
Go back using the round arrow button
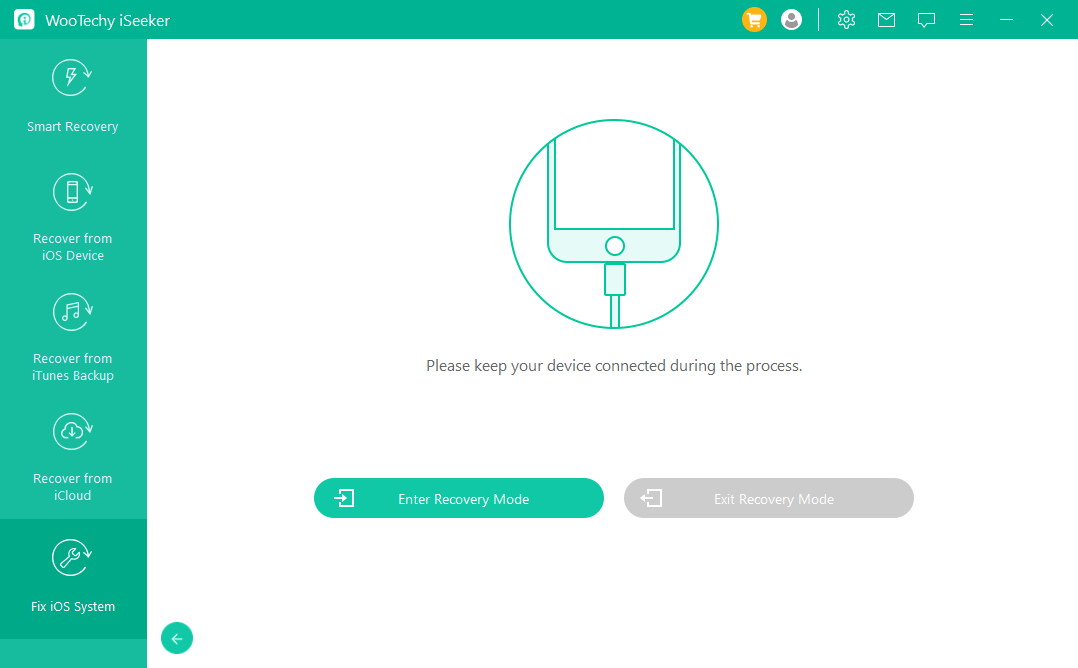pos(177,638)
